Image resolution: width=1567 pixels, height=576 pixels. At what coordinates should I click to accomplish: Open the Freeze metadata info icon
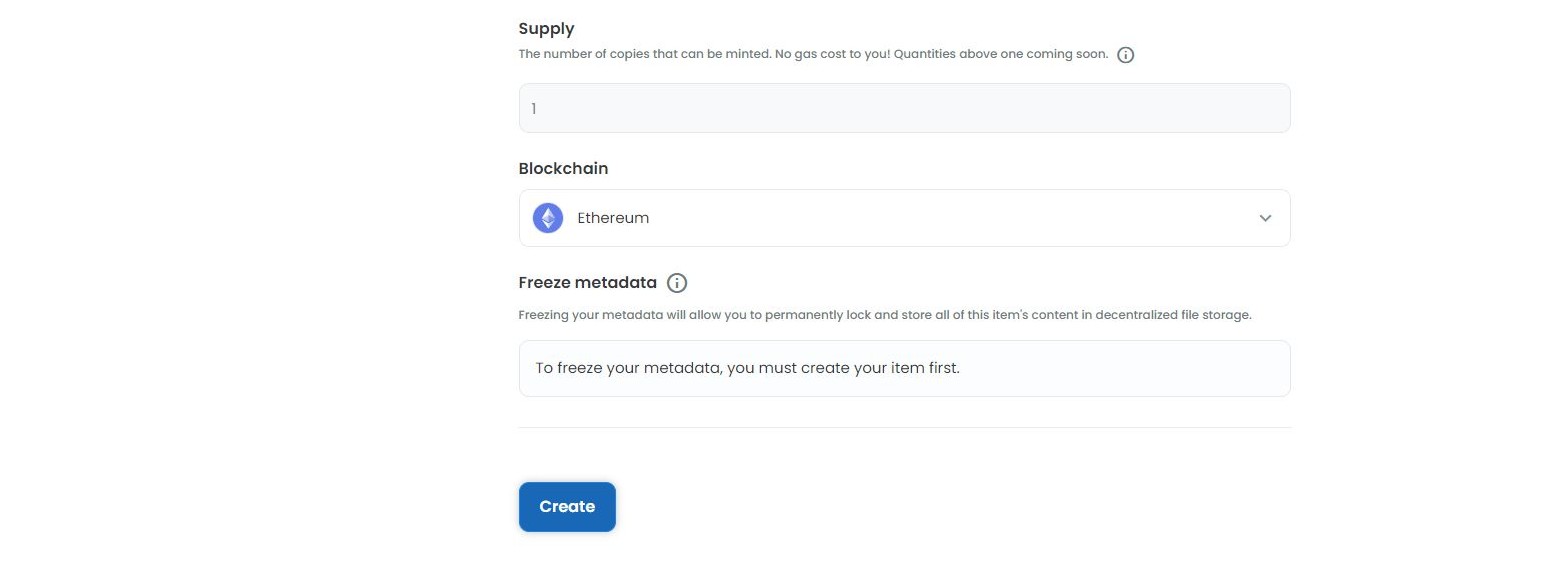tap(677, 283)
